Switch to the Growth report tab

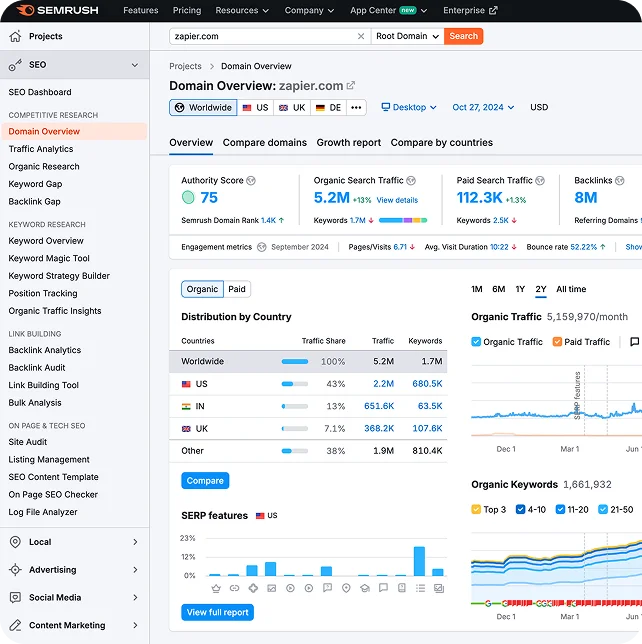[349, 143]
